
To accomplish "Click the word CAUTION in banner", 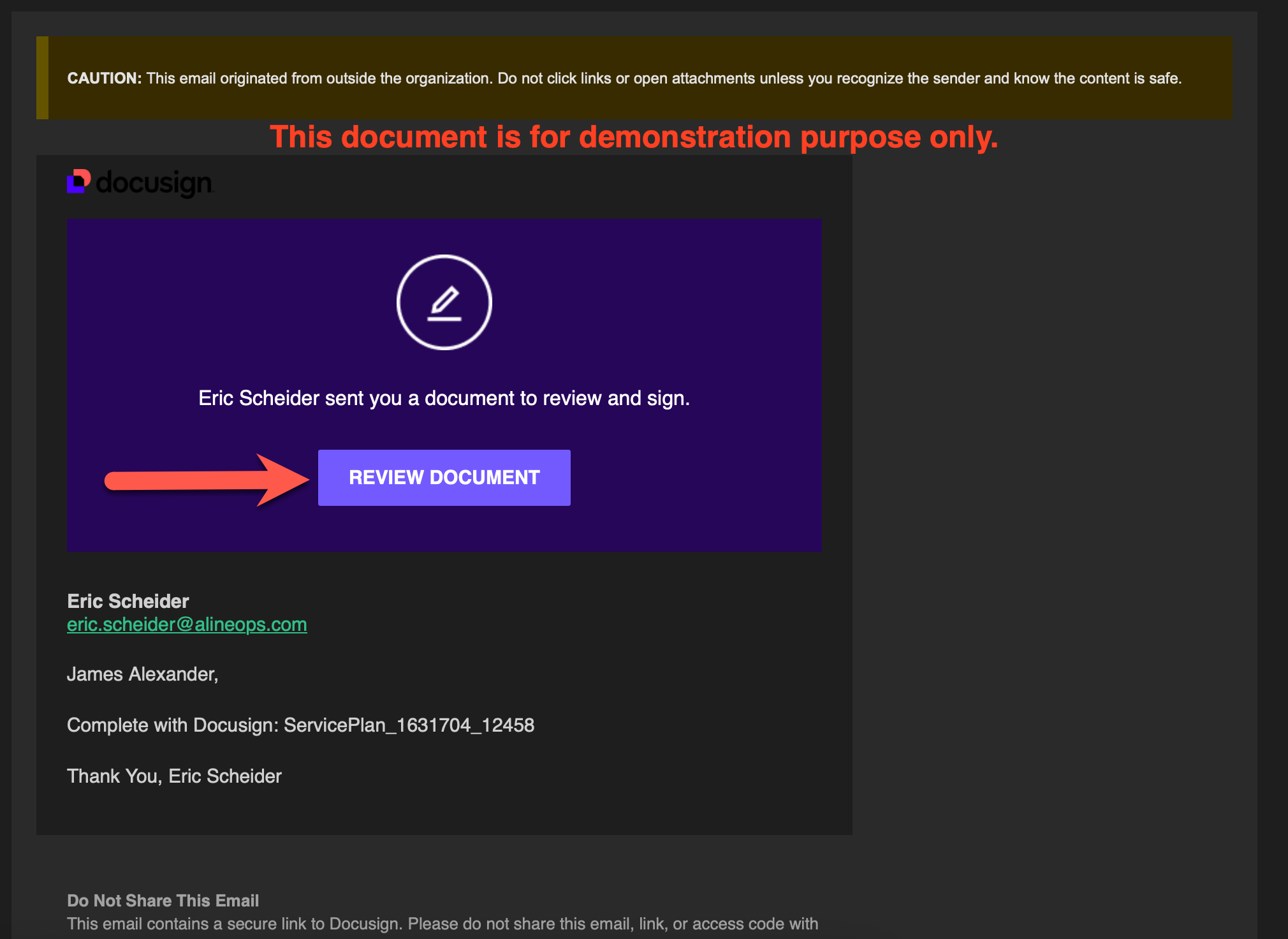I will 104,78.
